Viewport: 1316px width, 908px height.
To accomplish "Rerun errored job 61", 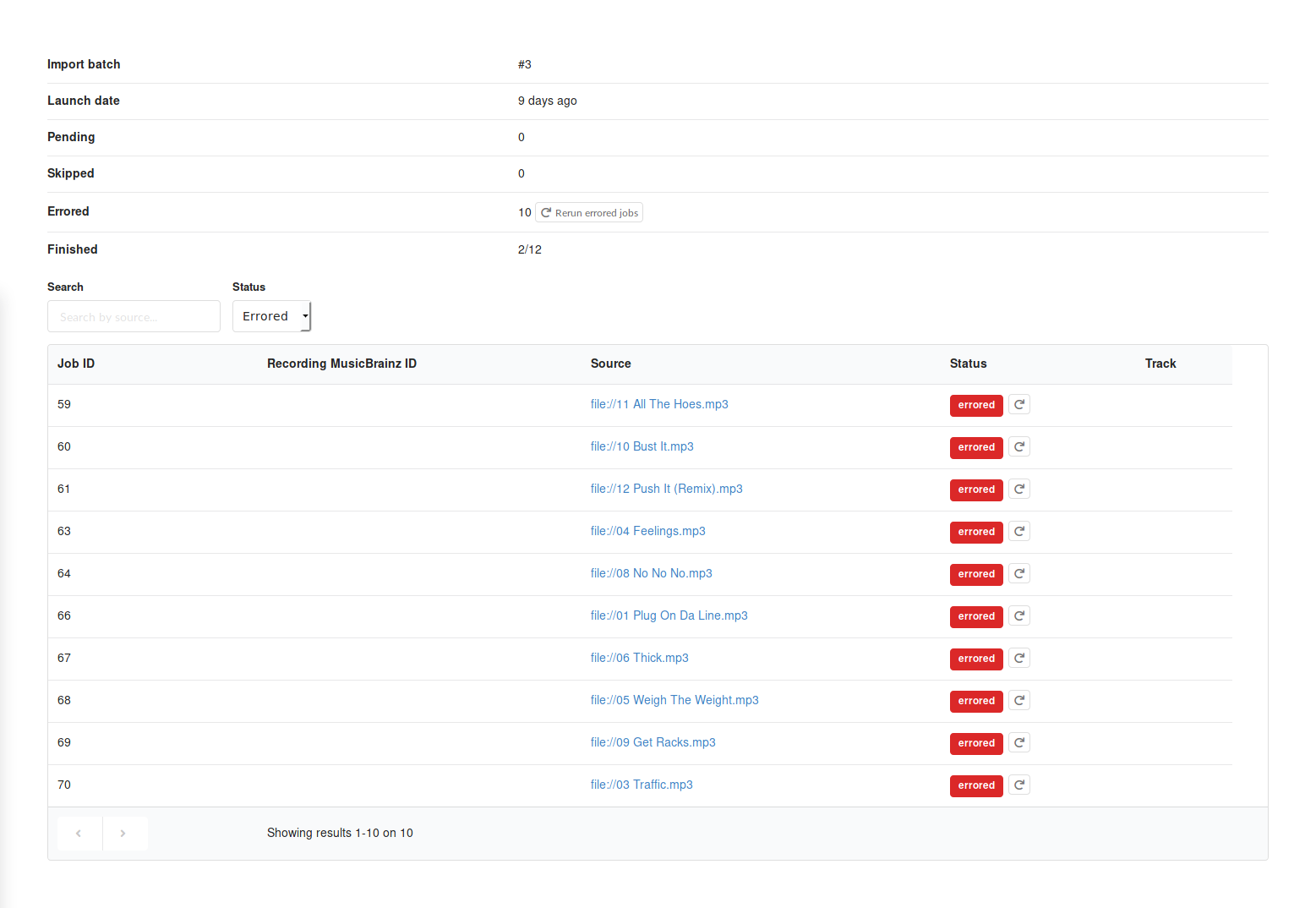I will [1019, 489].
